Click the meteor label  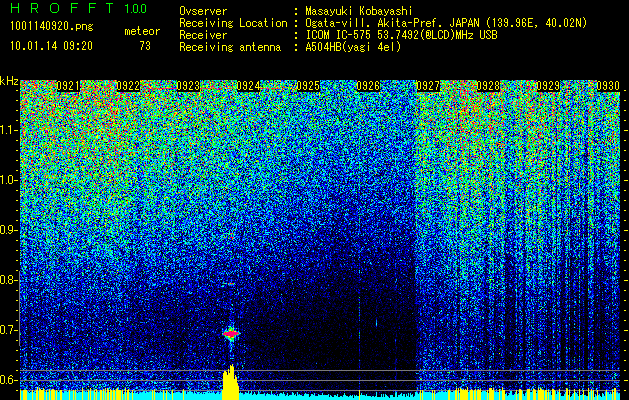pyautogui.click(x=142, y=31)
